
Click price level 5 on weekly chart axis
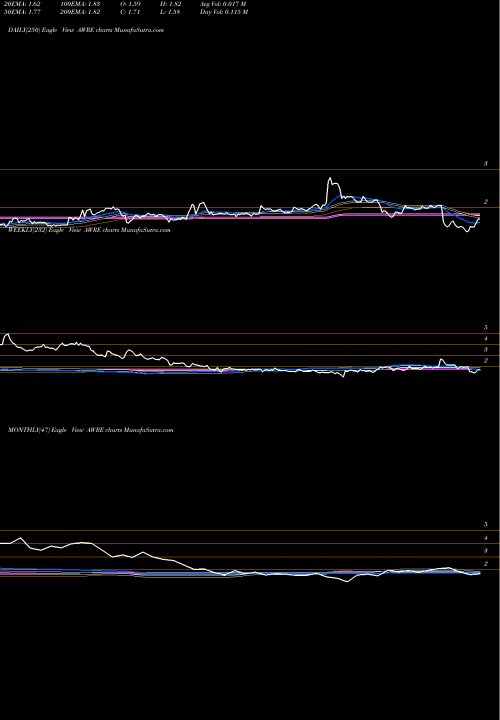tap(485, 328)
